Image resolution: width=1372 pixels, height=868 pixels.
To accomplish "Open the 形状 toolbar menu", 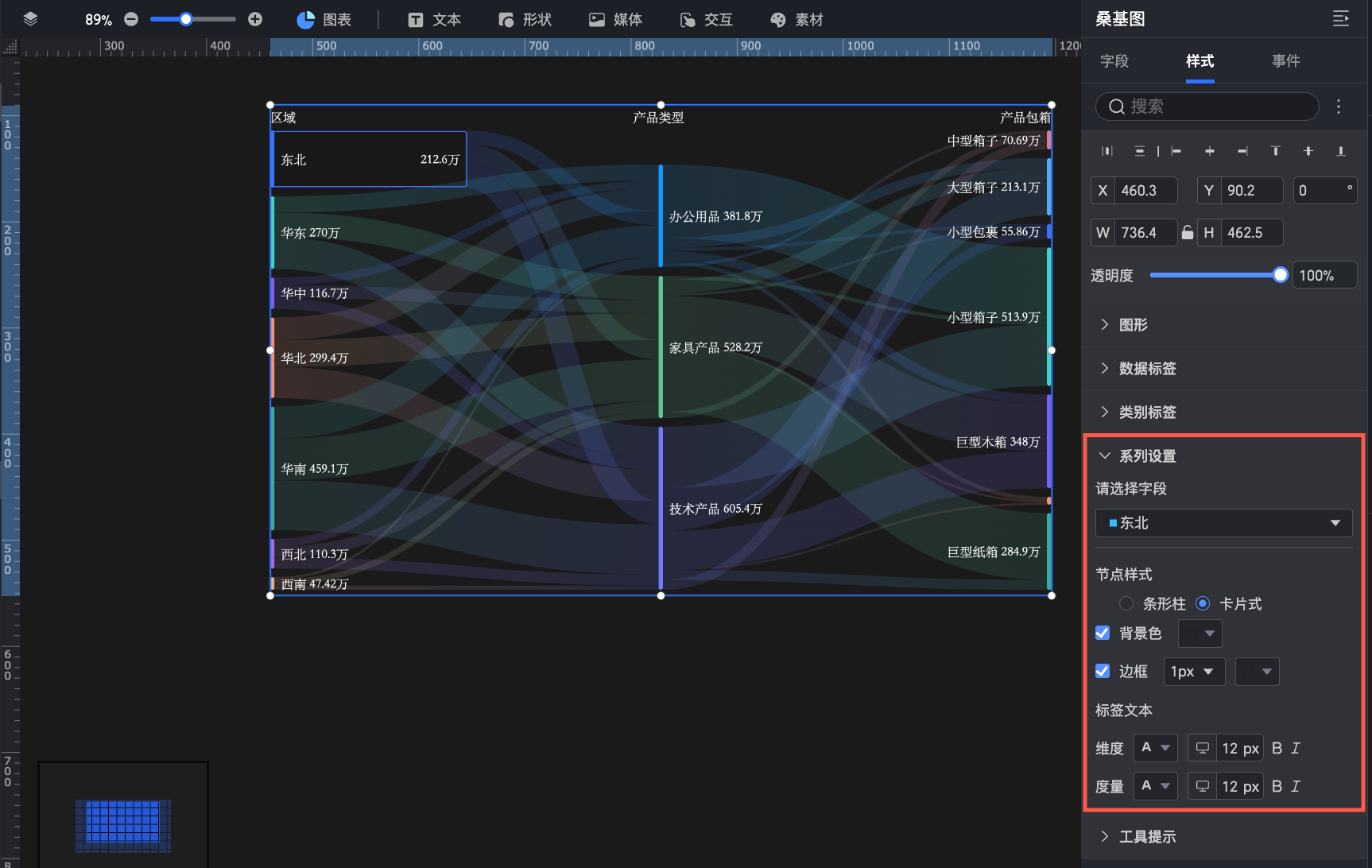I will coord(525,19).
